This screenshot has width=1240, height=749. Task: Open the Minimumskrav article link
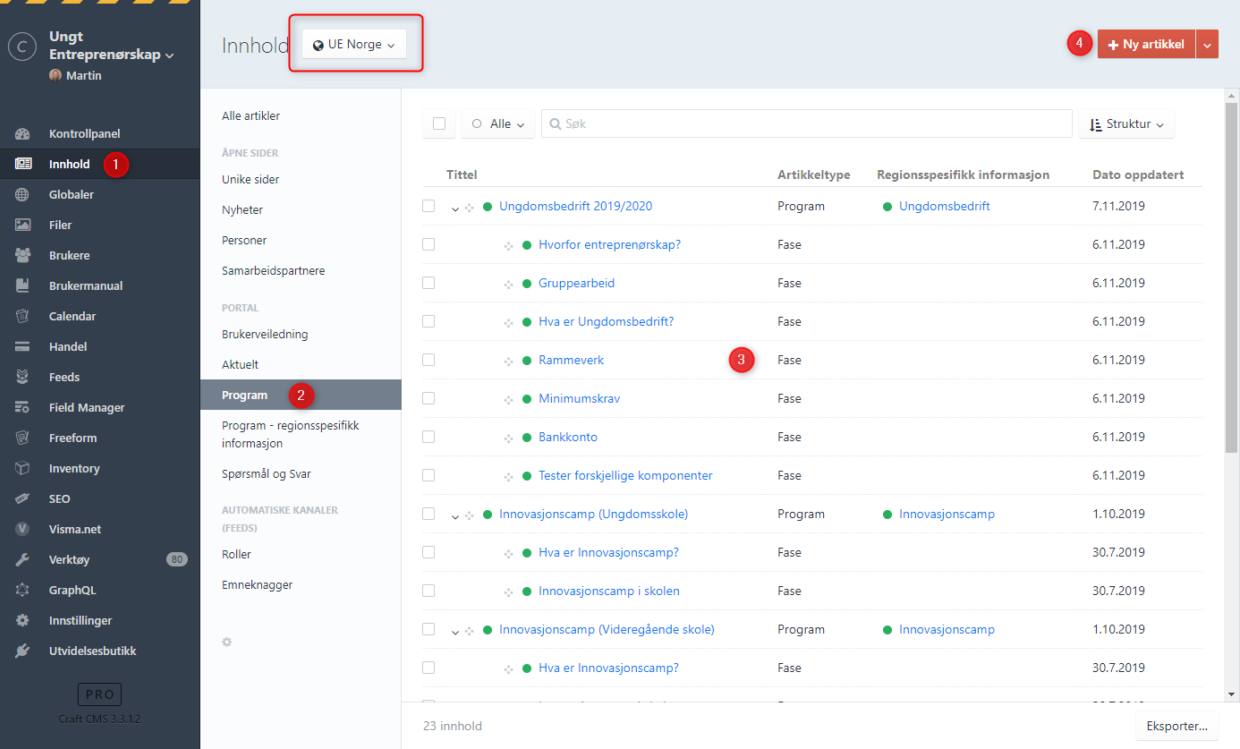[579, 399]
